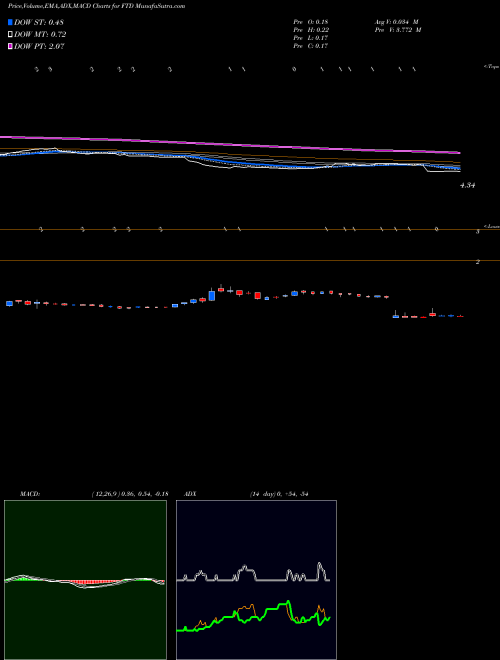Click the 'ADX' panel heading
The height and width of the screenshot is (660, 500).
coord(190,494)
